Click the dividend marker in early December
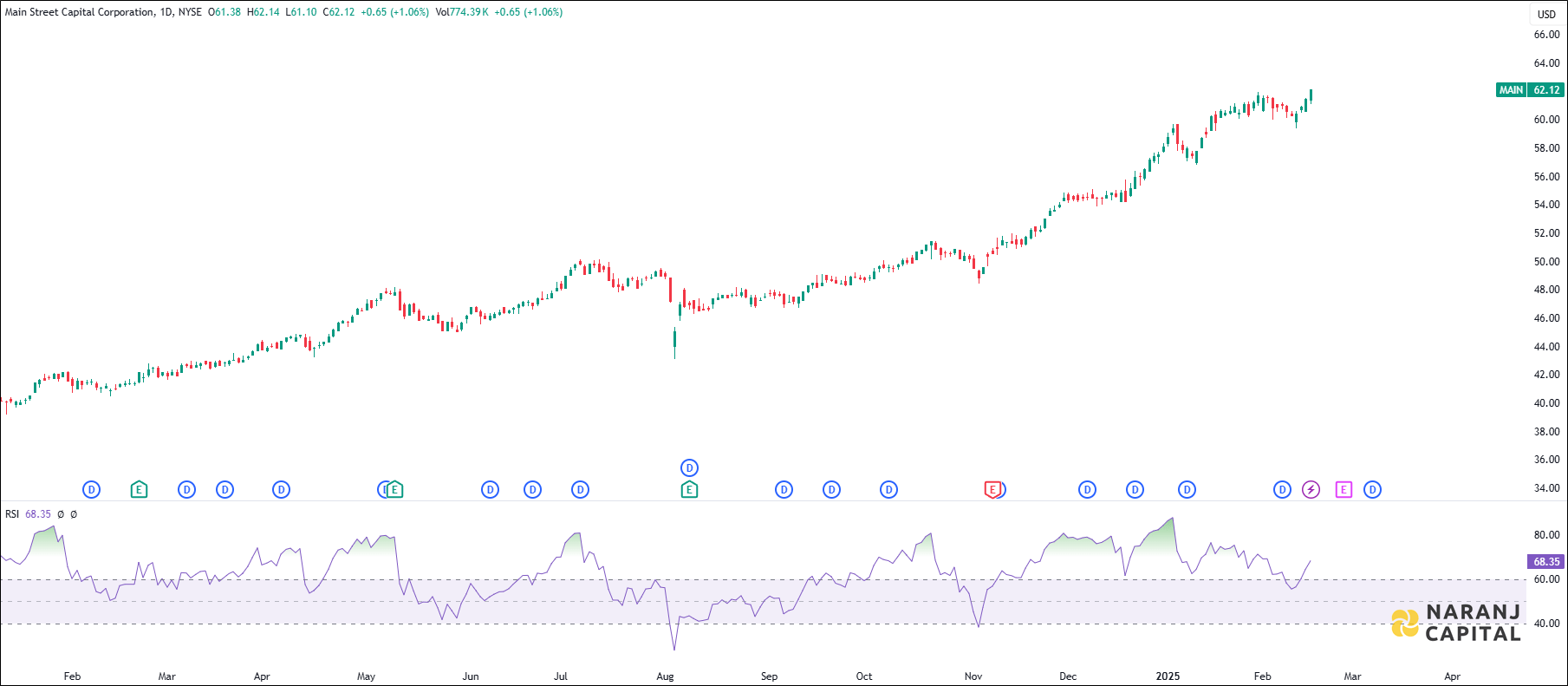 (x=1087, y=490)
